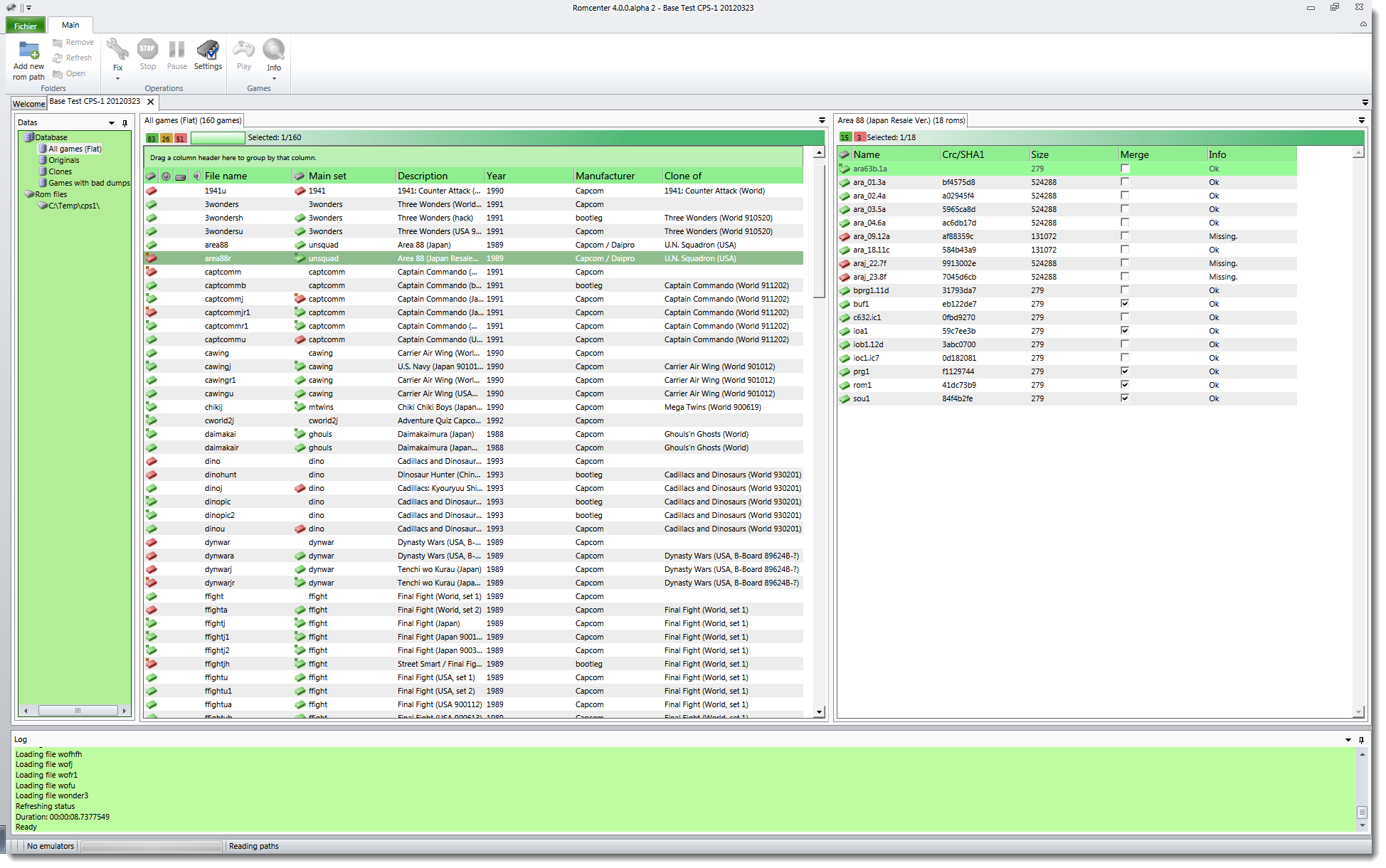Click the Open folder icon
The width and height of the screenshot is (1386, 868).
[x=58, y=74]
